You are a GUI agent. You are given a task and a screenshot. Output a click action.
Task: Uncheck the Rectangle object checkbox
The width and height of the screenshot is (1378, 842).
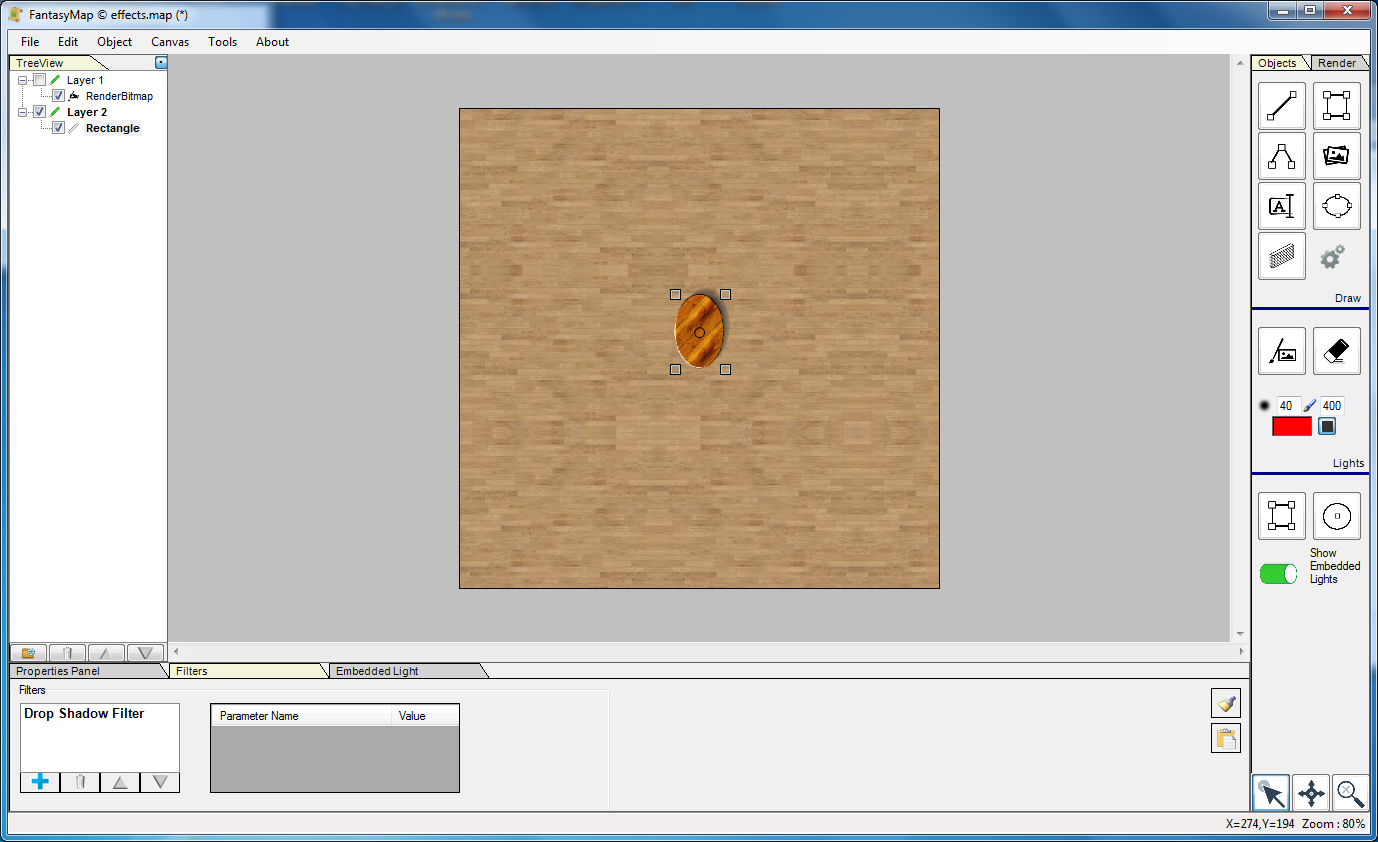tap(58, 128)
